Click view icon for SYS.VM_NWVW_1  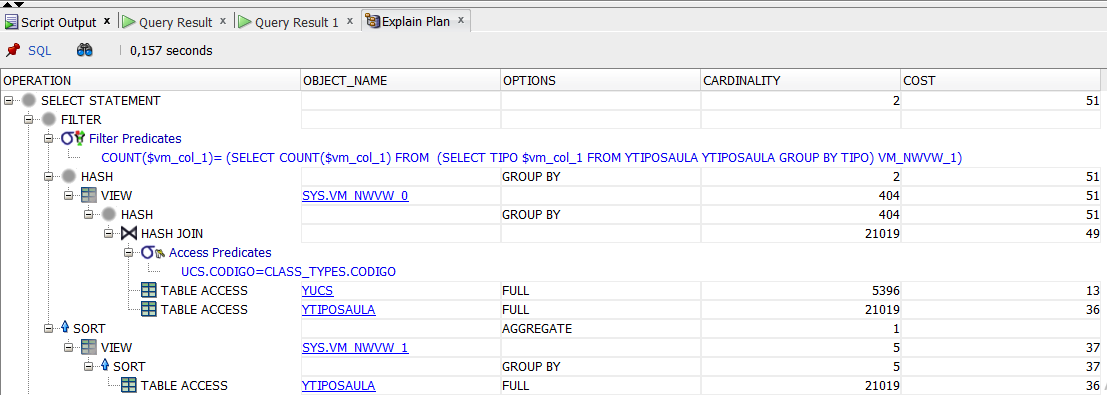(90, 348)
